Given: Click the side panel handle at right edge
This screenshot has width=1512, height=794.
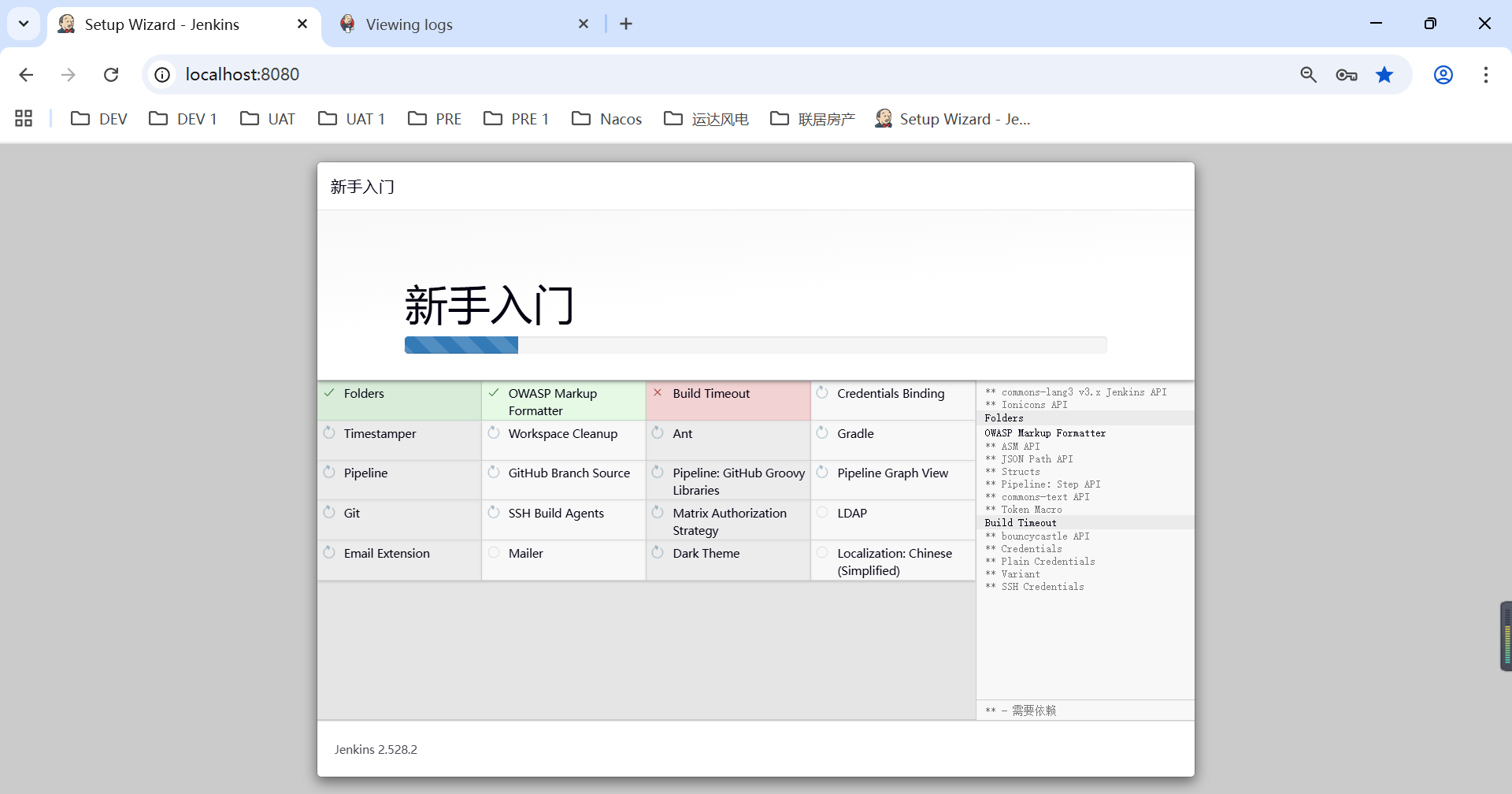Looking at the screenshot, I should (1506, 636).
